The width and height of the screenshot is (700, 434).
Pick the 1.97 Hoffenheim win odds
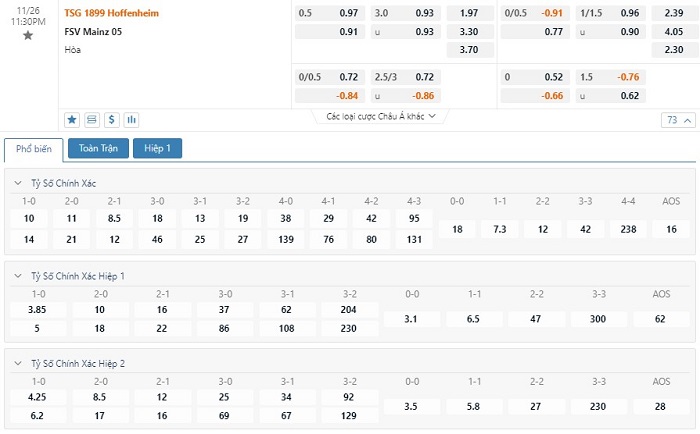tap(468, 13)
